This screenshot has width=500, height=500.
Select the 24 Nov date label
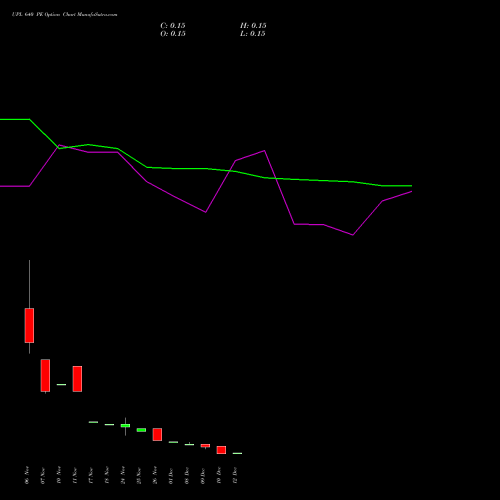click(x=123, y=475)
